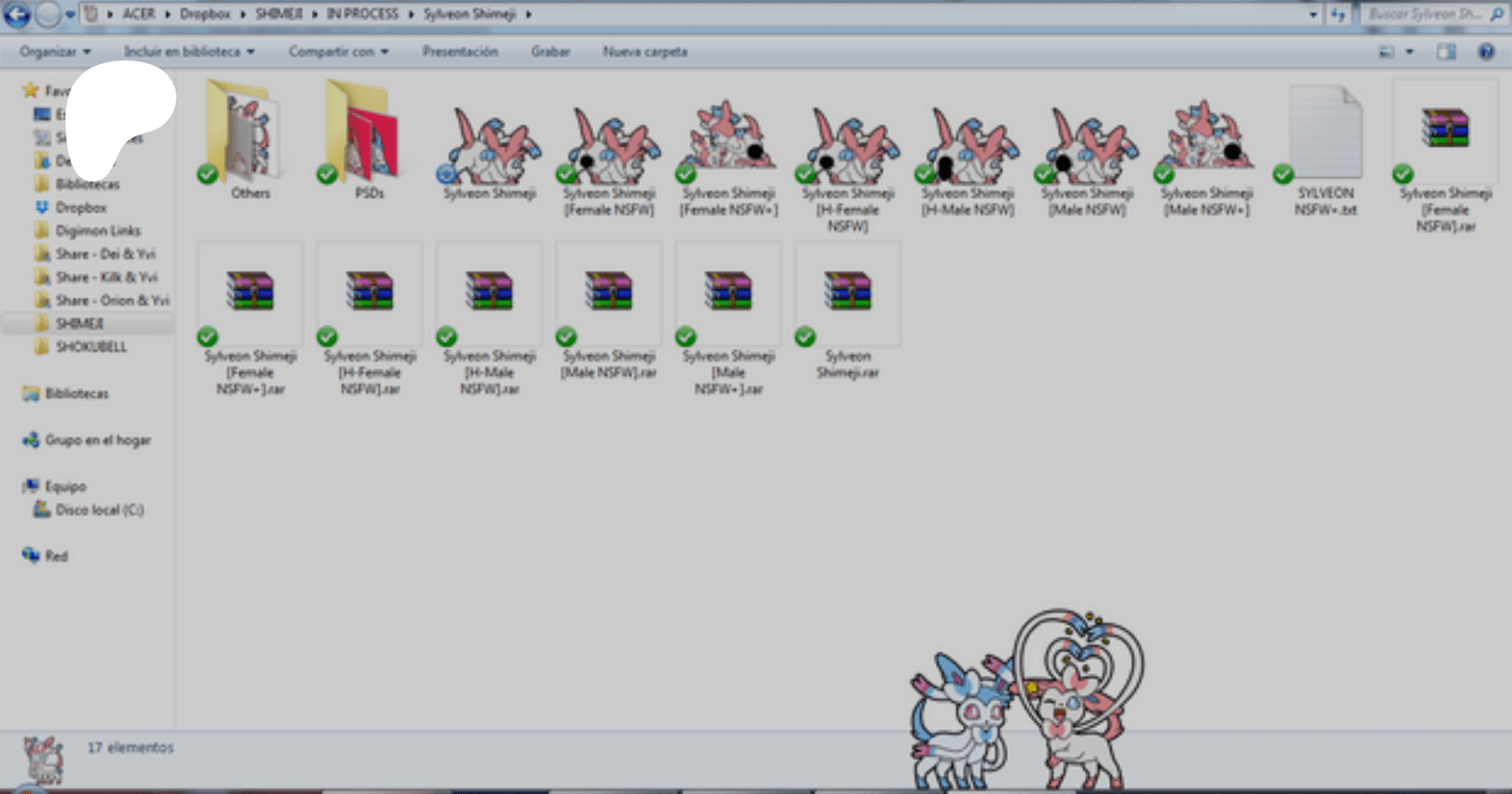The image size is (1512, 794).
Task: Expand the arrow after Dropbox in the address bar
Action: point(243,14)
